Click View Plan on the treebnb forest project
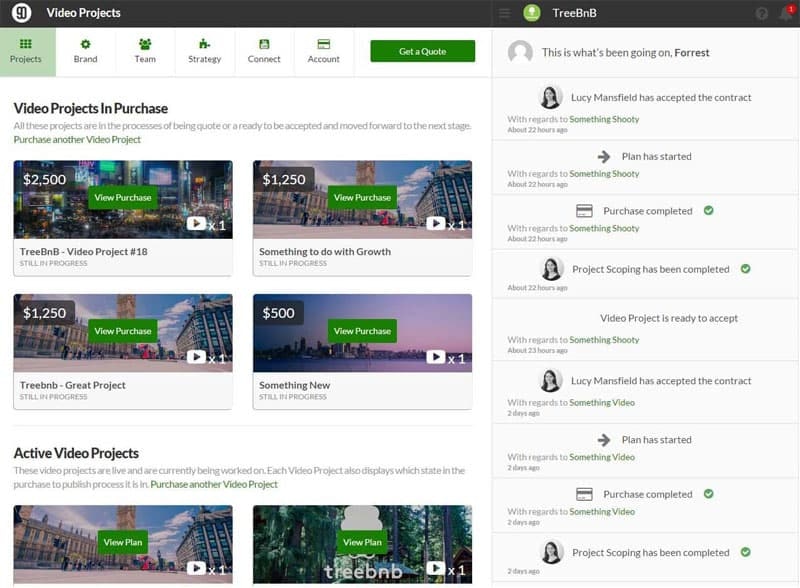The image size is (800, 588). pyautogui.click(x=362, y=542)
